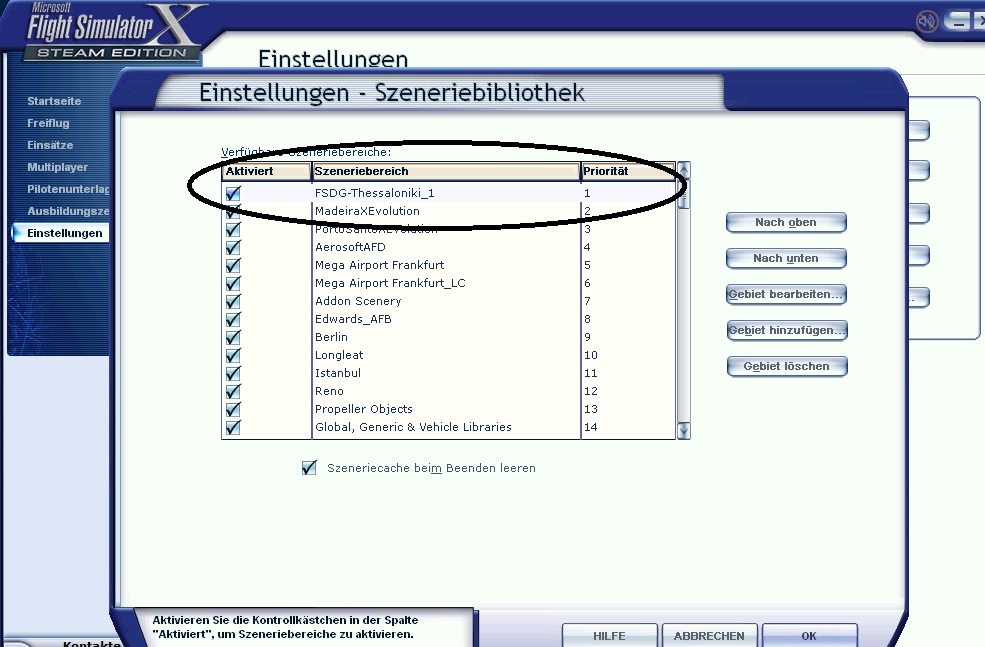
Task: Uncheck the FSDG-Thessaloniki_1 scenery checkbox
Action: [x=233, y=194]
